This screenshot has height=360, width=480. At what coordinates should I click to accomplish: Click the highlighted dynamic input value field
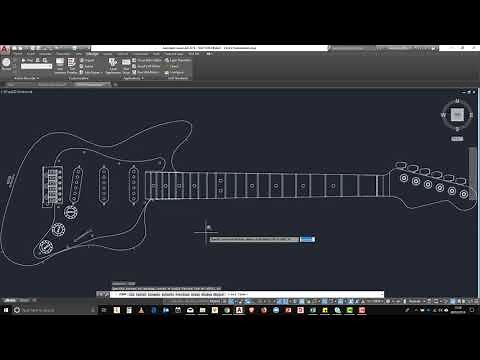coord(307,239)
